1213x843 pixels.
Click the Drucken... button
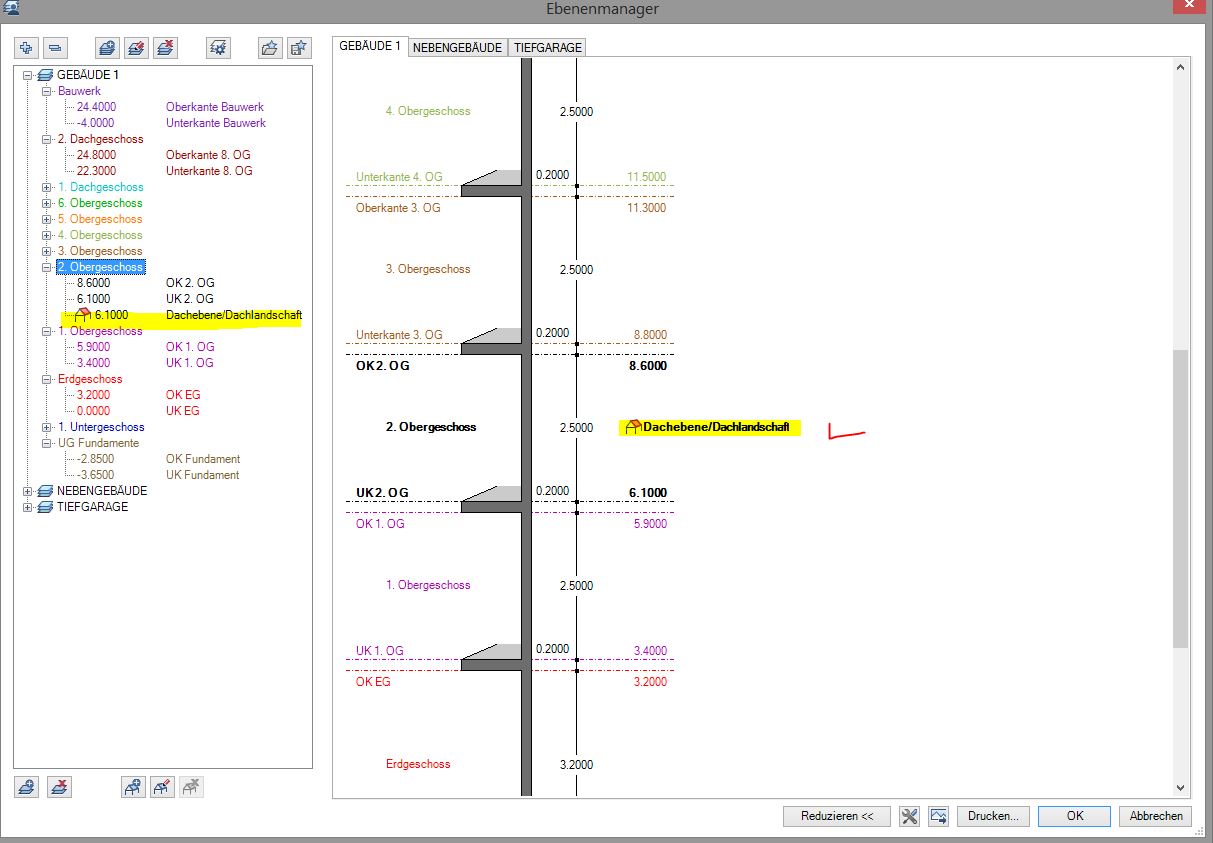coord(992,816)
